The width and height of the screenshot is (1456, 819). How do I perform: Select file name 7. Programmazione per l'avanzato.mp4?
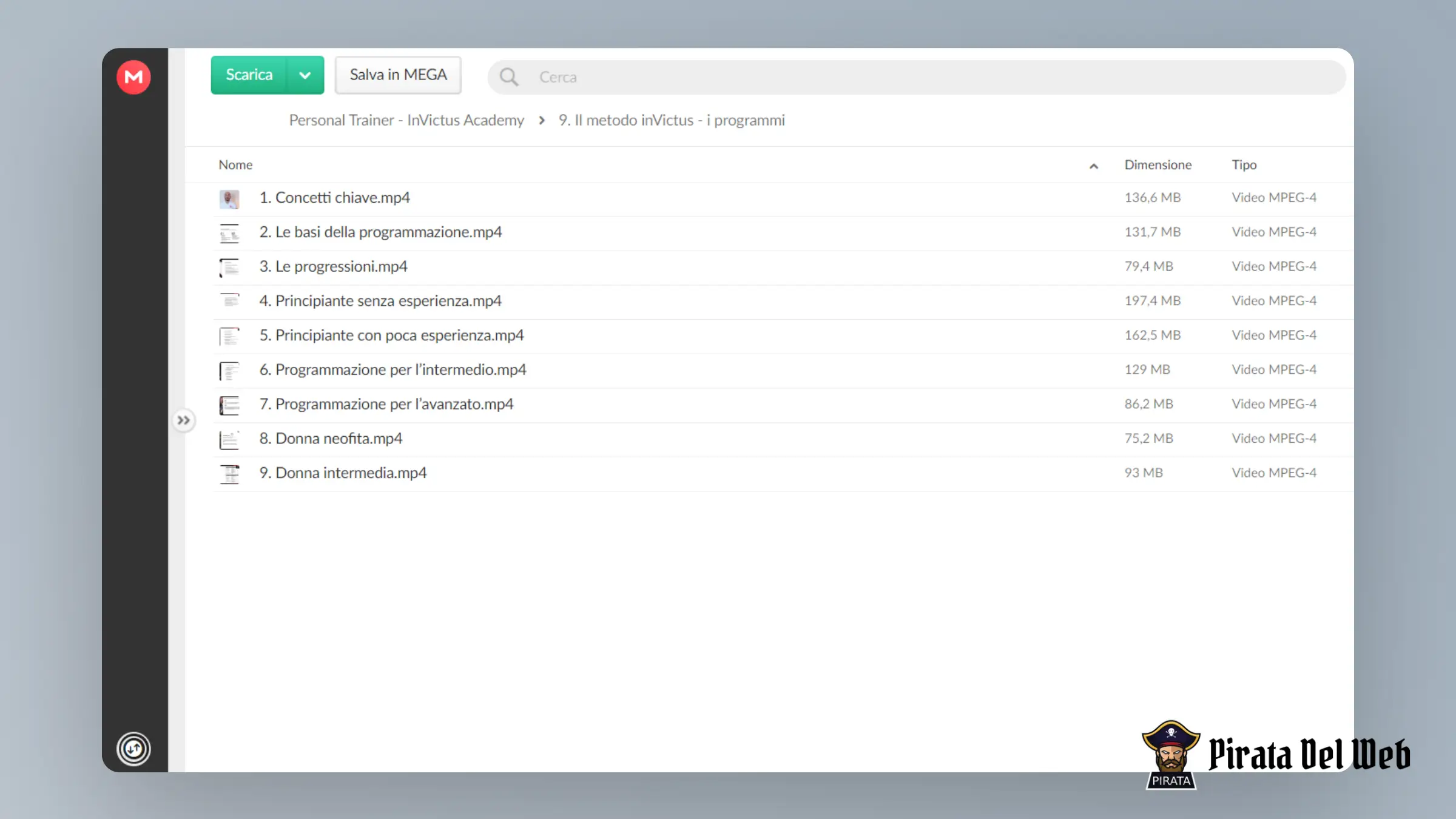(386, 403)
